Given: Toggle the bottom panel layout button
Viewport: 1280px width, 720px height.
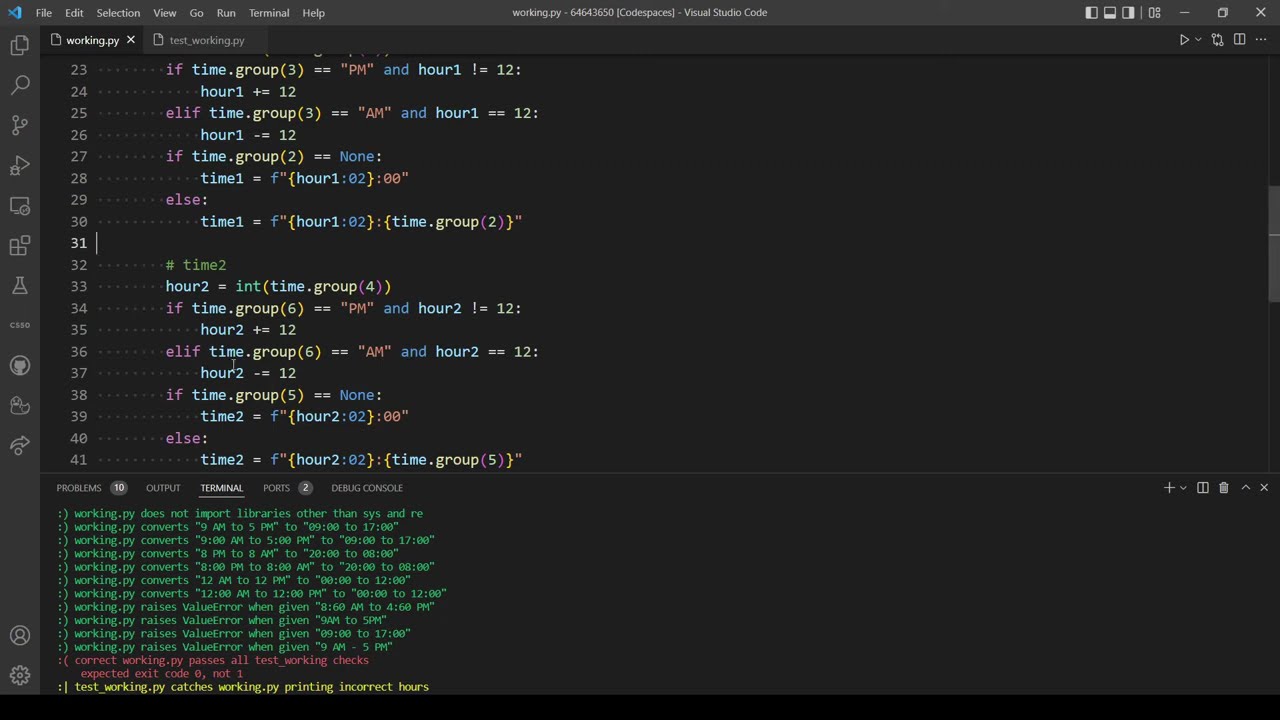Looking at the screenshot, I should click(x=1110, y=13).
